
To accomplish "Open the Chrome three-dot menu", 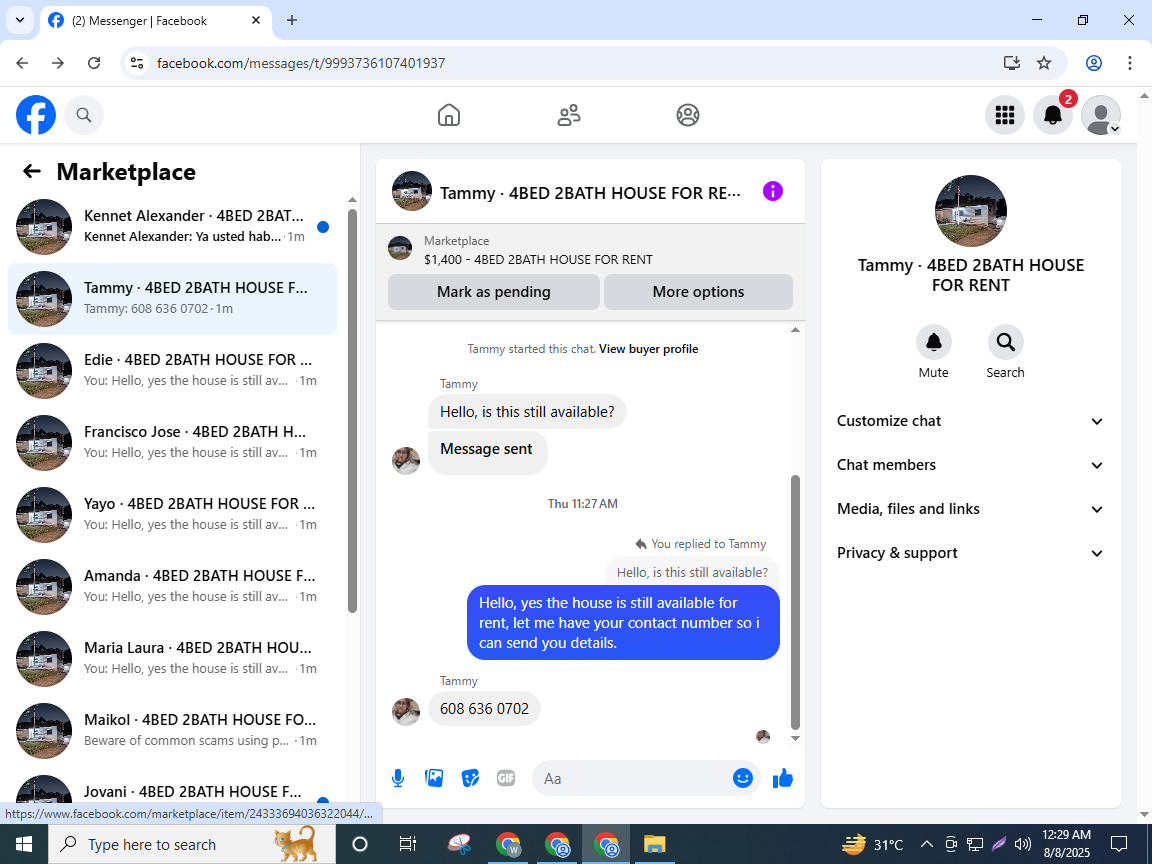I will (1130, 63).
